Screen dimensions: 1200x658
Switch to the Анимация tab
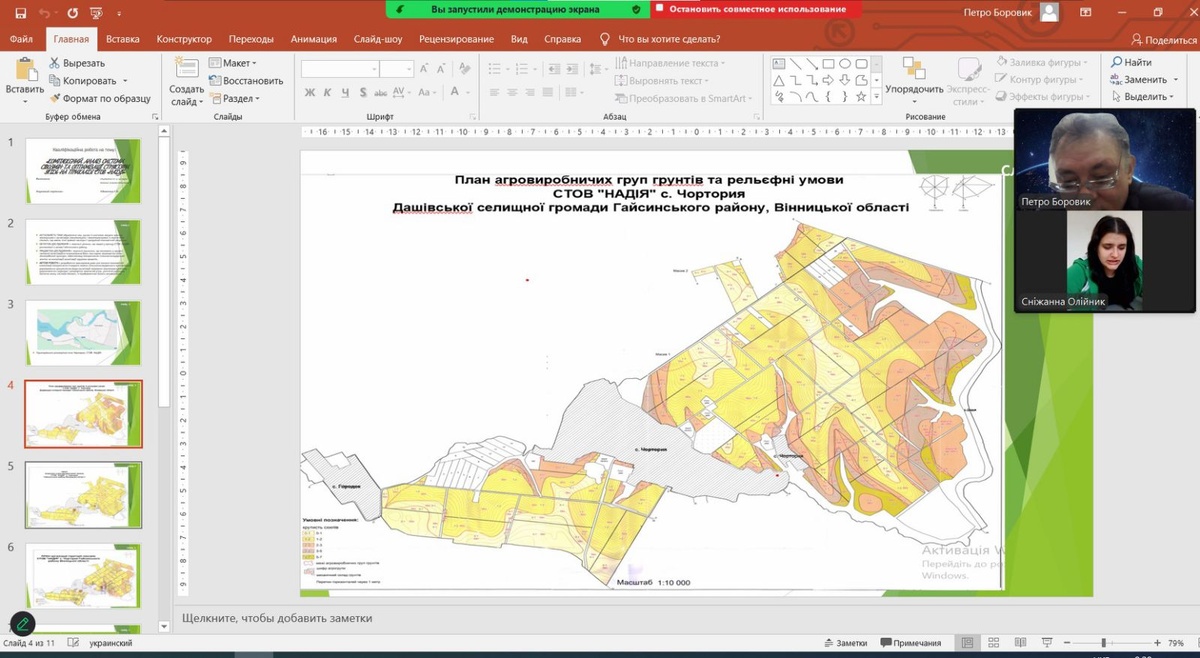tap(313, 39)
